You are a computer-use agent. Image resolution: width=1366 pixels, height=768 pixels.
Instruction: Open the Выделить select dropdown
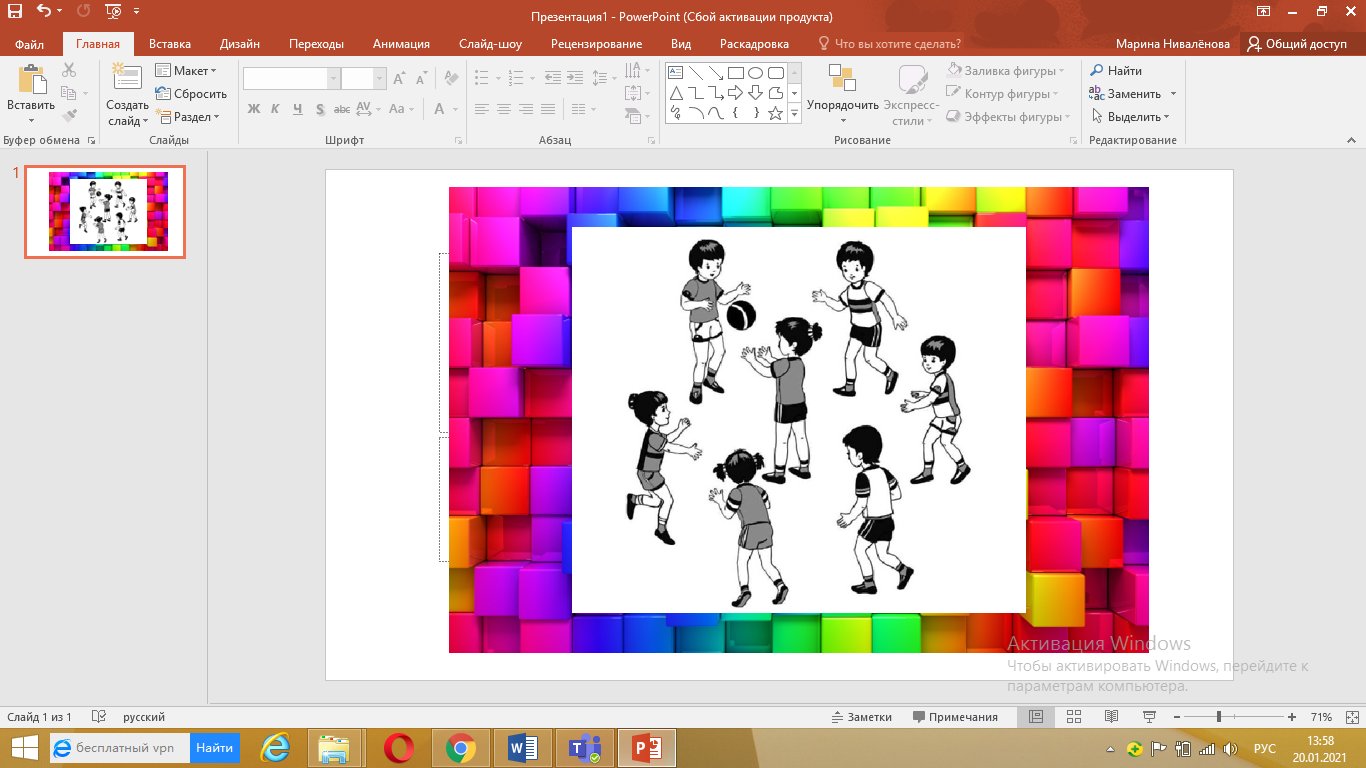pos(1131,117)
